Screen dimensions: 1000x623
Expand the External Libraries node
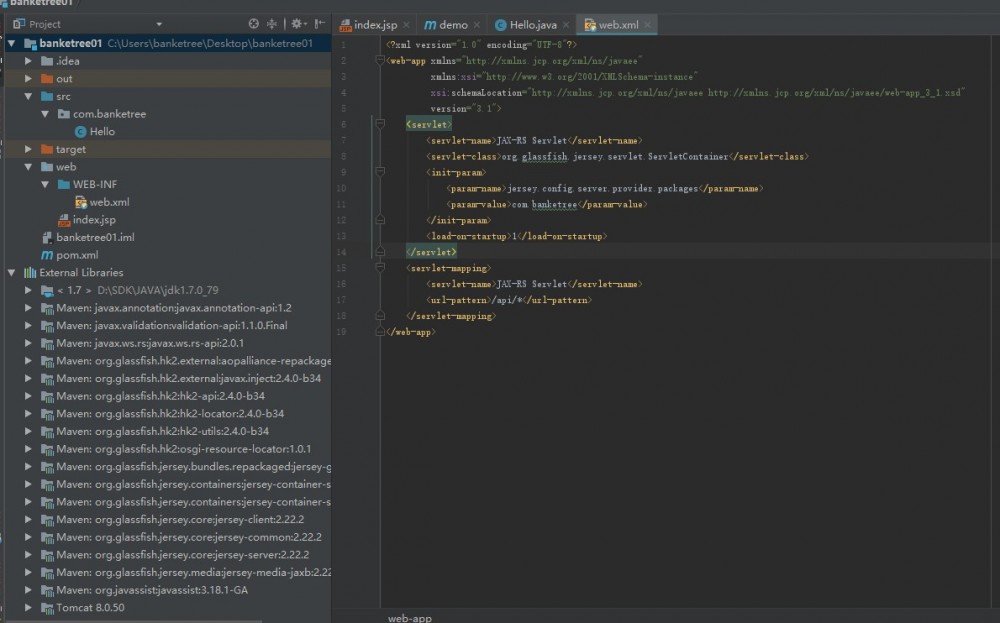coord(10,272)
